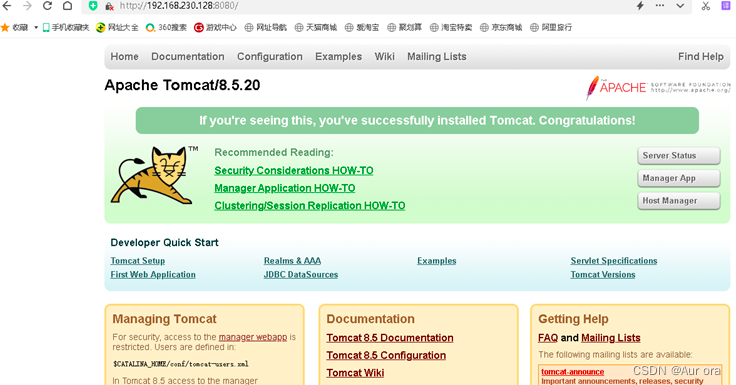
Task: Open the Tomcat Versions link
Action: [x=603, y=275]
